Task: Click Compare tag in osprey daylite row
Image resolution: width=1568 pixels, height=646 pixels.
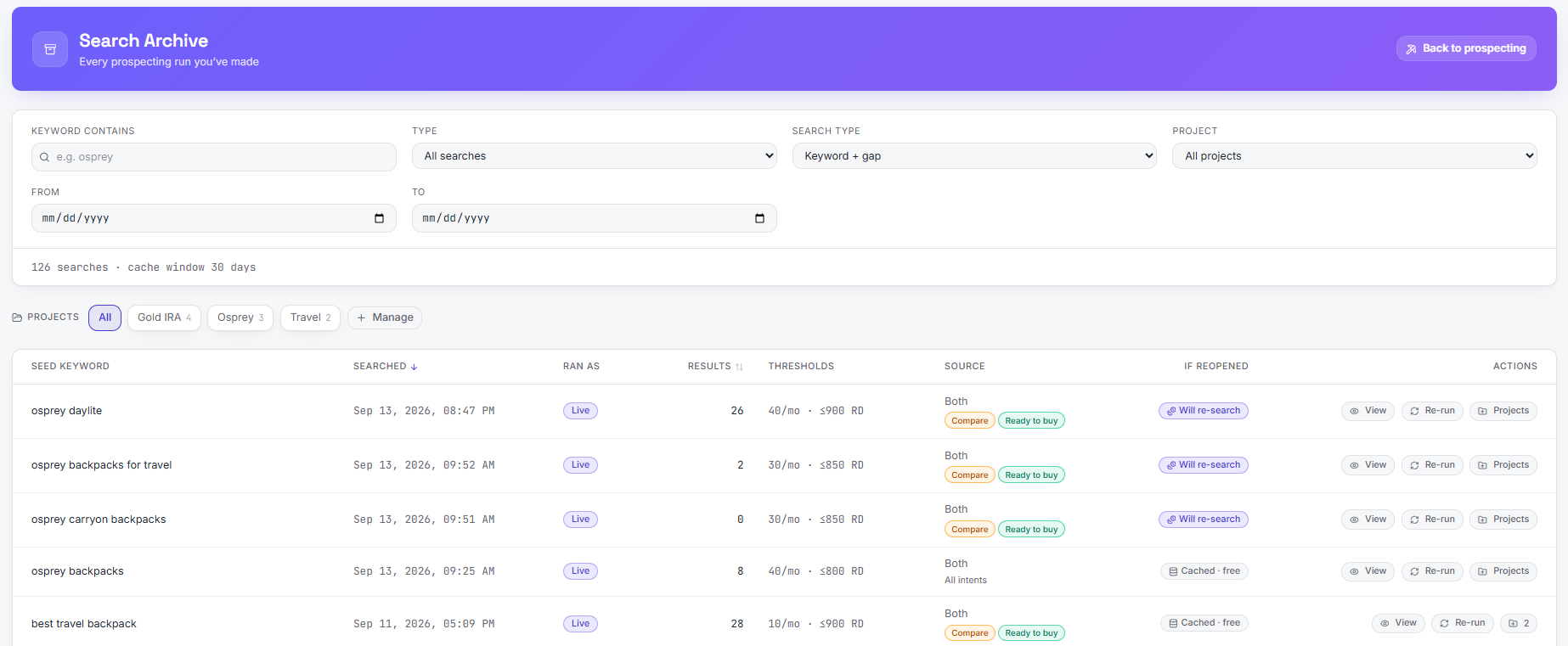Action: 969,421
